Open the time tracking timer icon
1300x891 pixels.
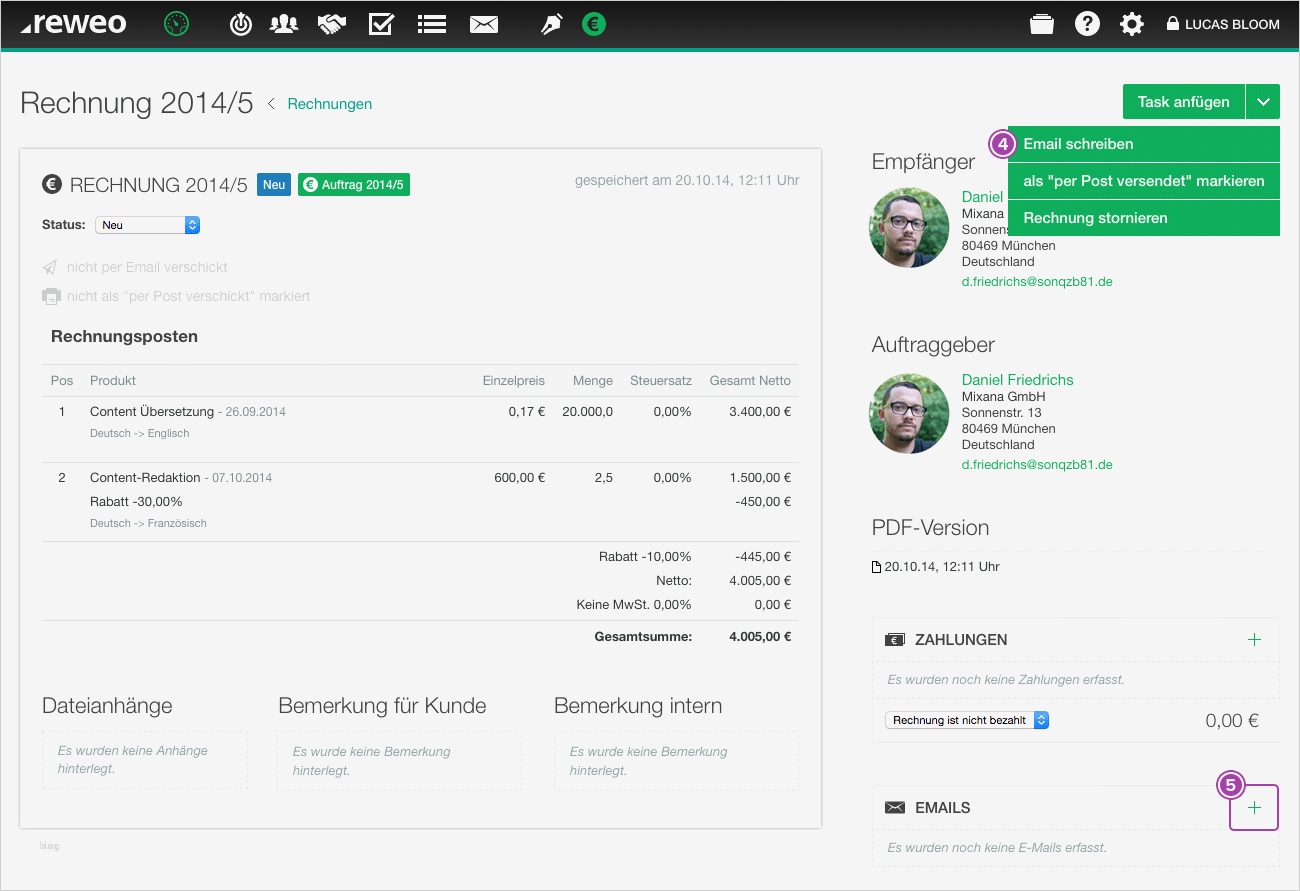tap(241, 24)
